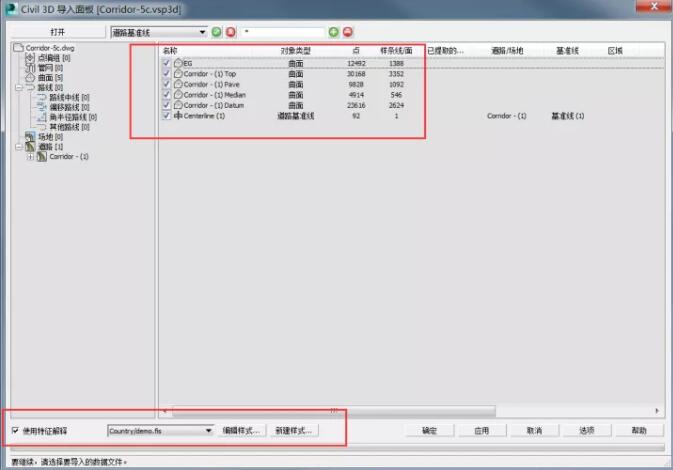Click the 道路/场地 column header
The height and width of the screenshot is (470, 673).
(507, 51)
